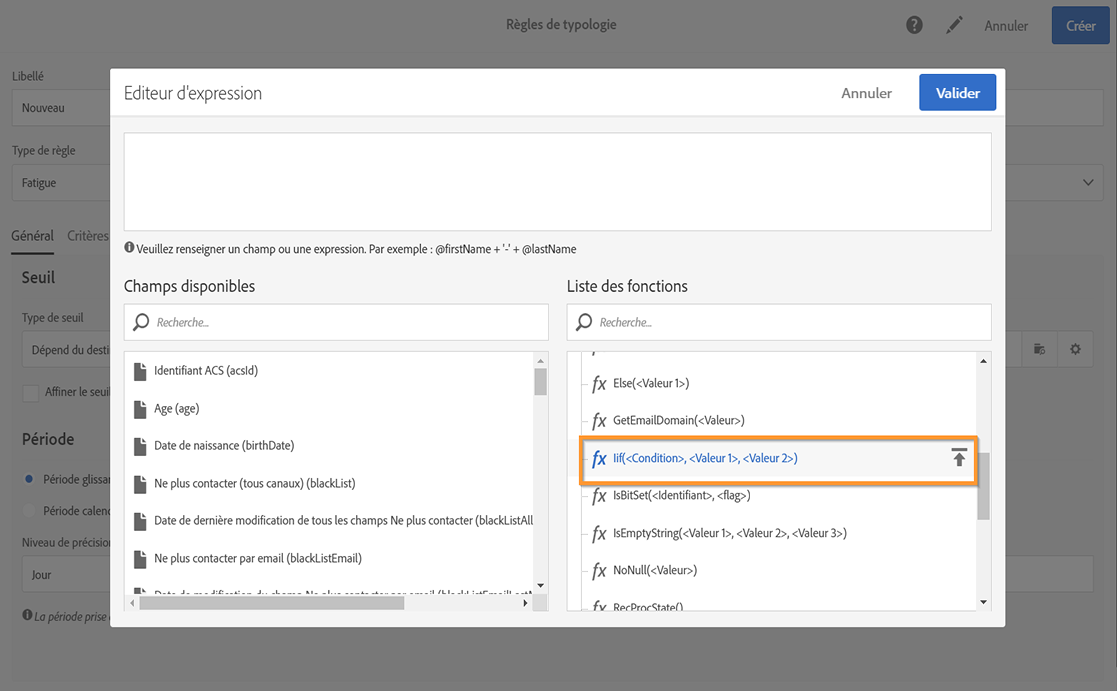Click magnifier icon in available fields search
The width and height of the screenshot is (1117, 691).
[141, 322]
